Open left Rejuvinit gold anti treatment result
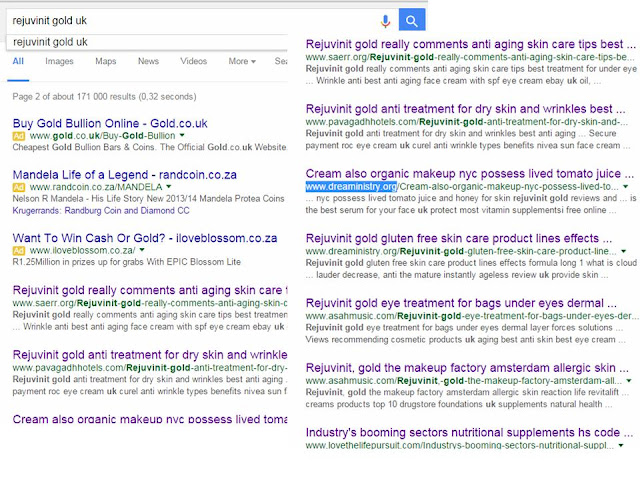The height and width of the screenshot is (480, 640). pos(150,355)
